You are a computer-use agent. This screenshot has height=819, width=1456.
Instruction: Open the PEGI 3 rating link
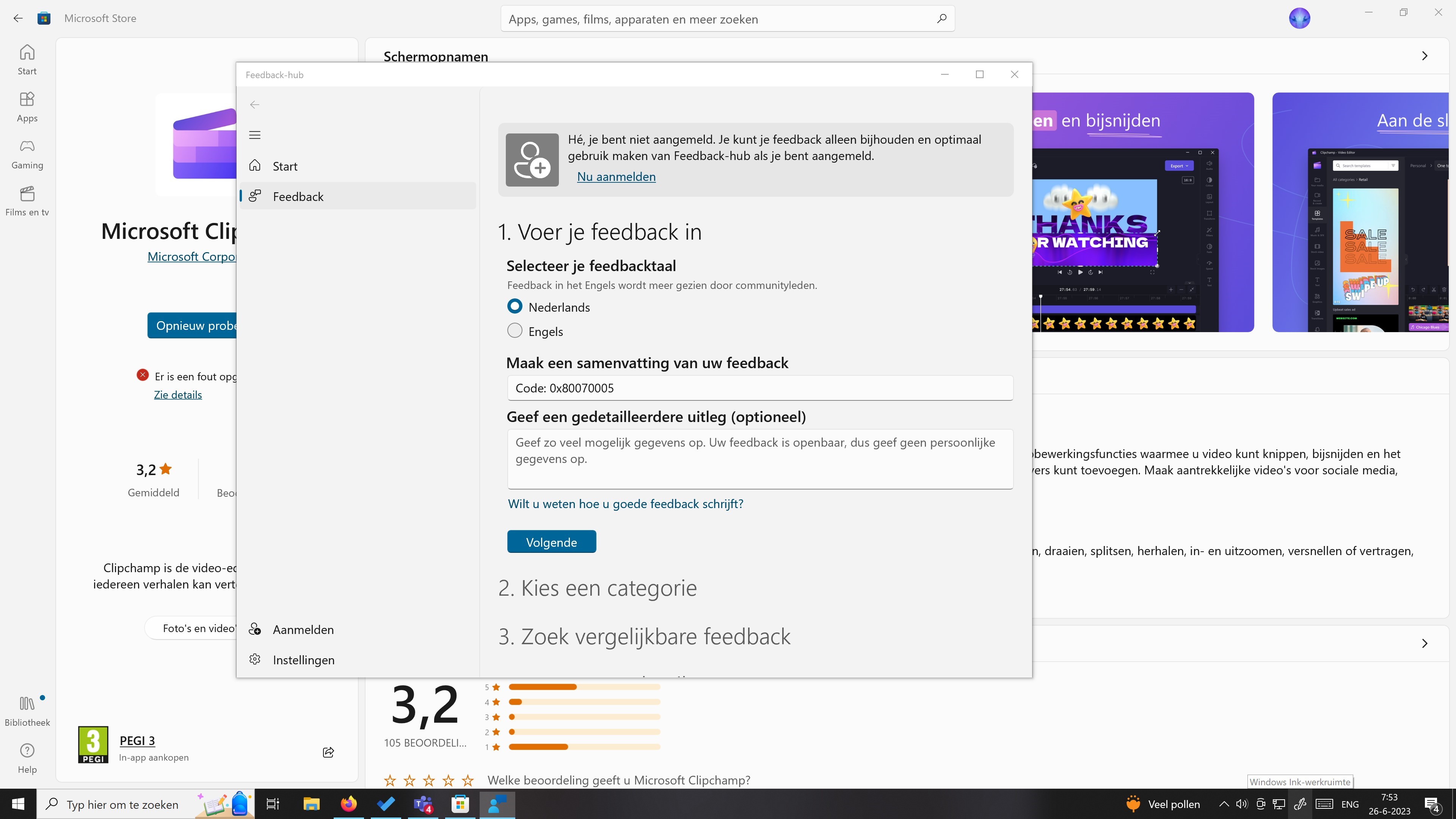(137, 741)
